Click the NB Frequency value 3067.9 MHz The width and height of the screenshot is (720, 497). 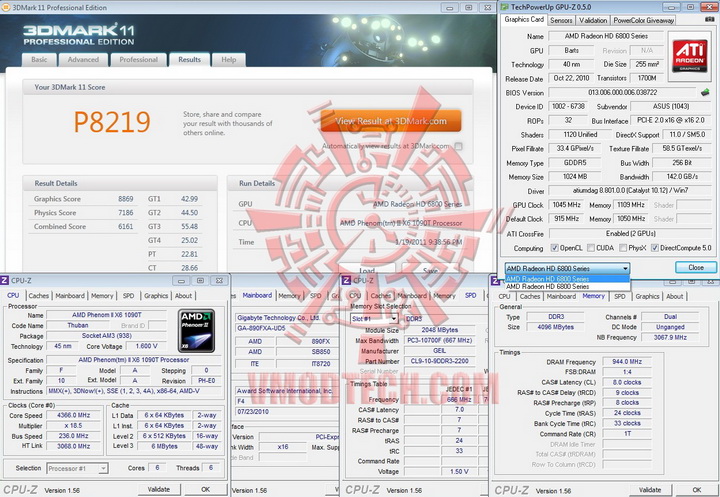670,337
